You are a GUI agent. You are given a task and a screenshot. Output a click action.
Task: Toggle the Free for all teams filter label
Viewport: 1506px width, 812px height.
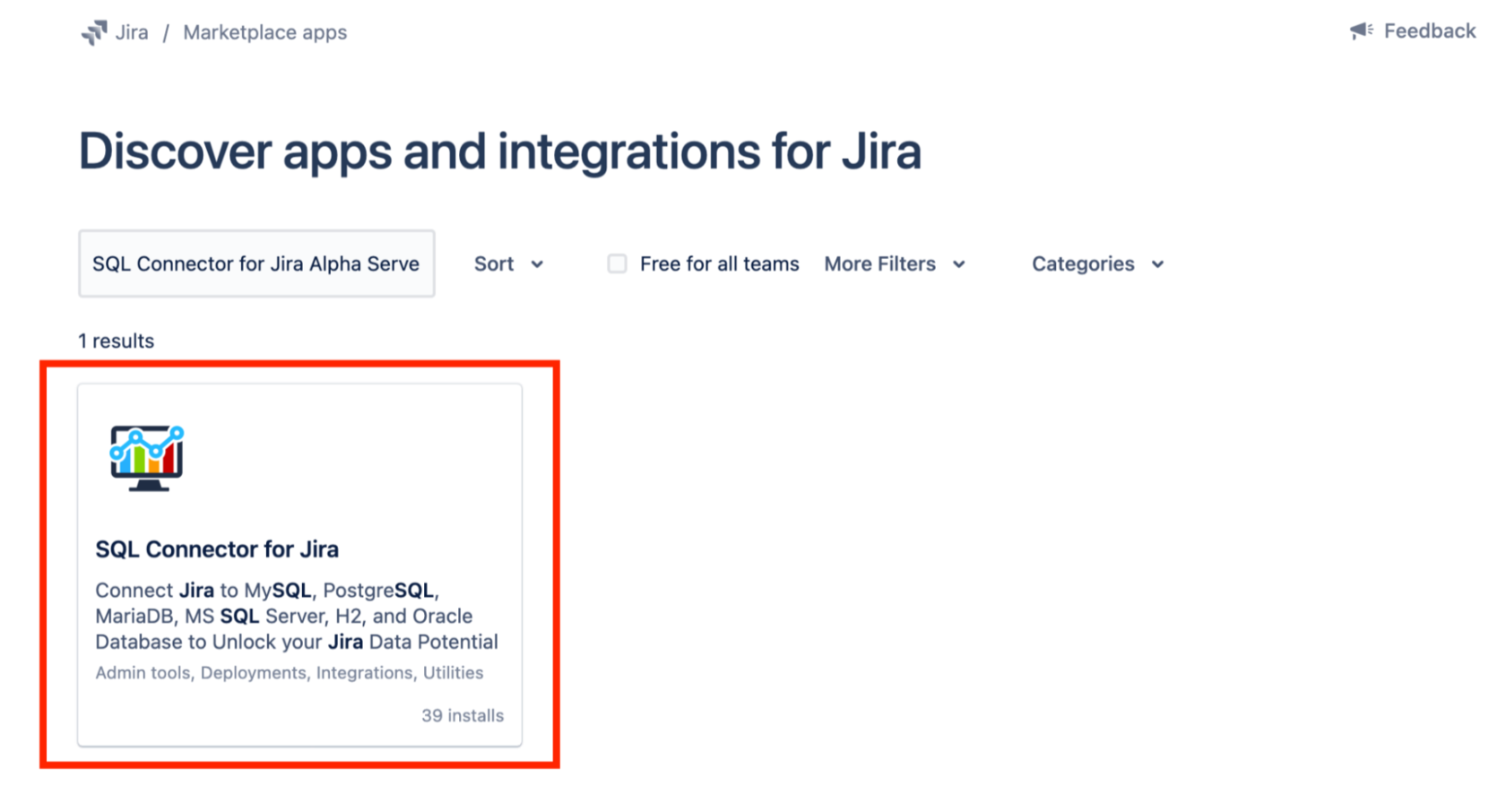tap(719, 263)
